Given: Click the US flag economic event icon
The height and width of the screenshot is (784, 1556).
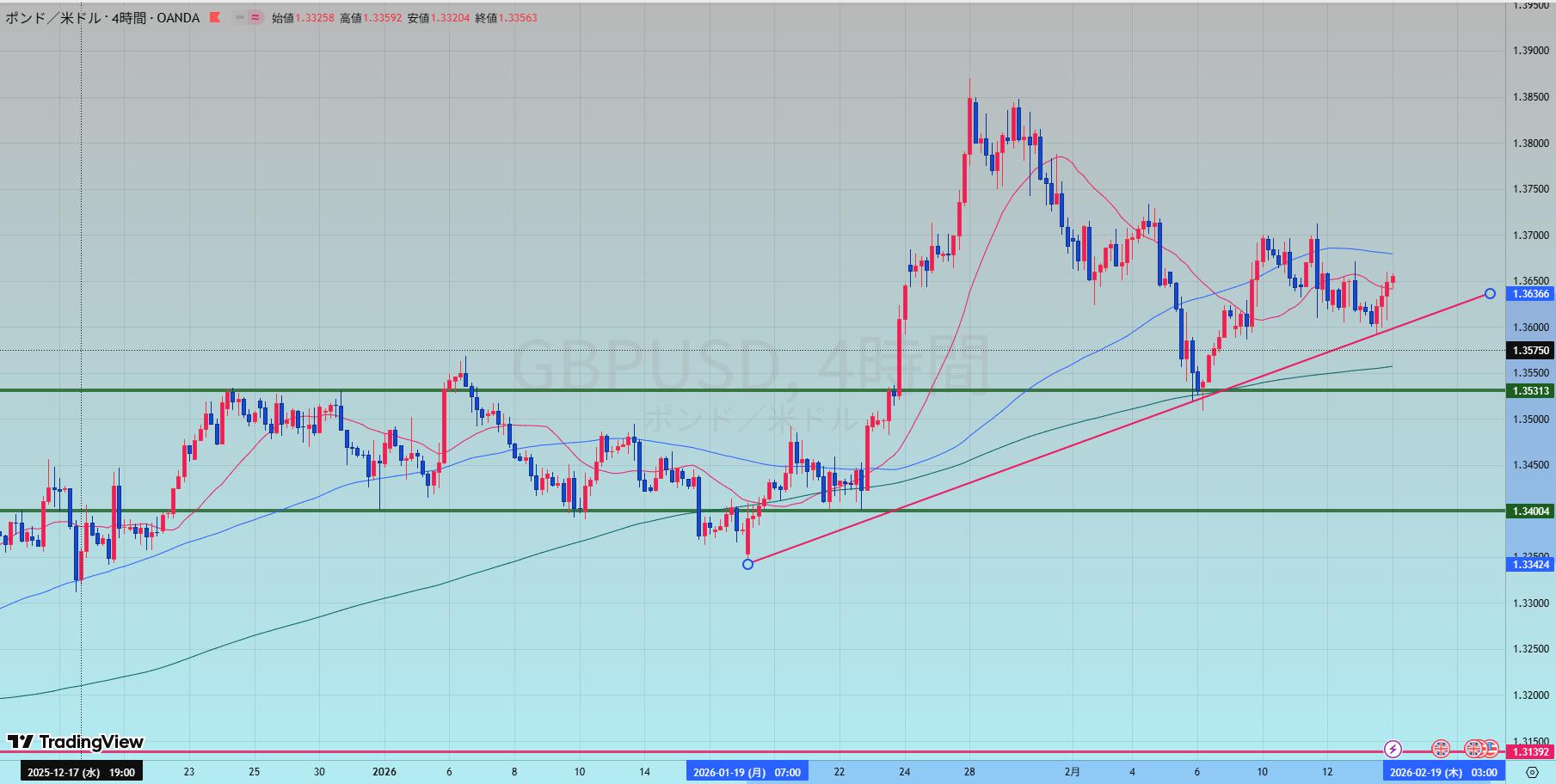Looking at the screenshot, I should 1491,749.
